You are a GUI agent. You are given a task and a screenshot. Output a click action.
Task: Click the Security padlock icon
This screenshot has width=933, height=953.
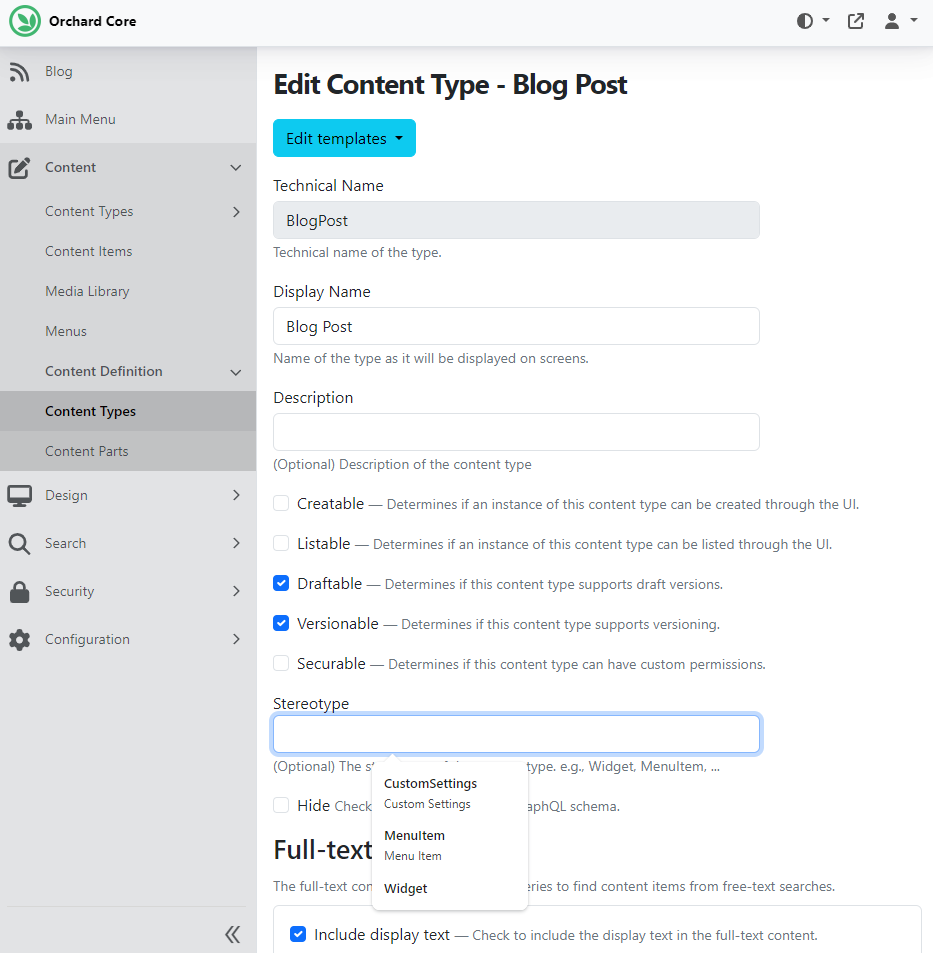coord(19,591)
